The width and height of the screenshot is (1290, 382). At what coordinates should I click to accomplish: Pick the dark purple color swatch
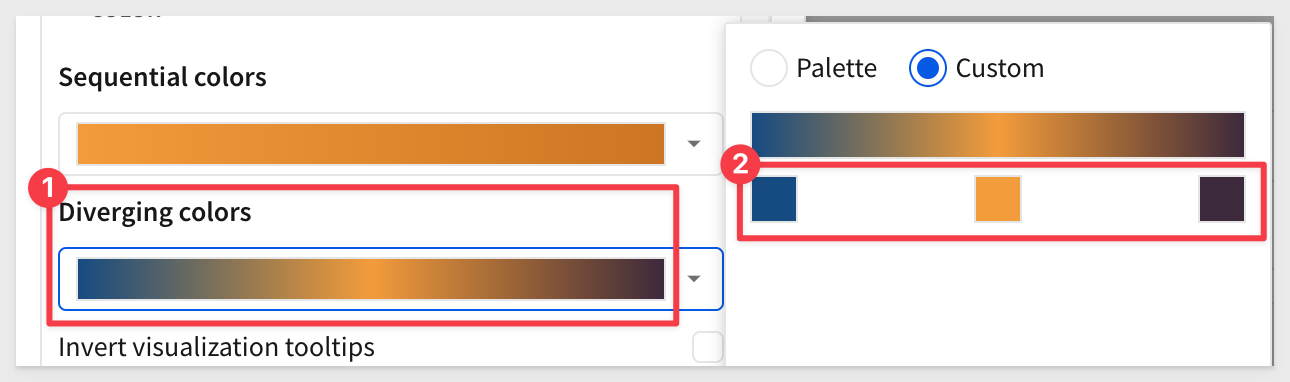(x=1222, y=198)
